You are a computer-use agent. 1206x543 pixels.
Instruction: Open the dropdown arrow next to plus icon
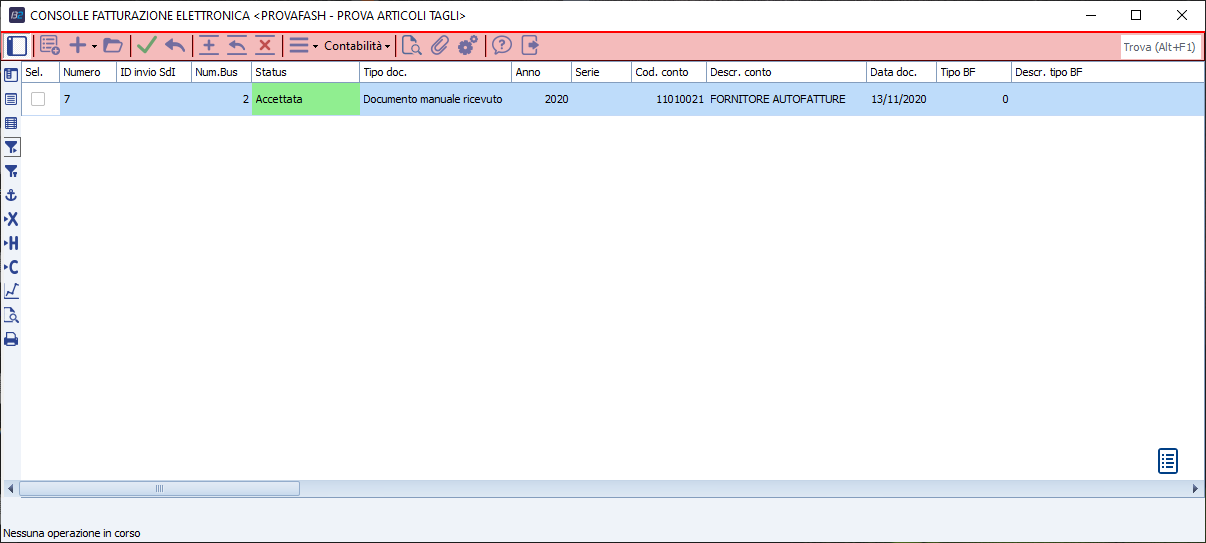(x=94, y=46)
